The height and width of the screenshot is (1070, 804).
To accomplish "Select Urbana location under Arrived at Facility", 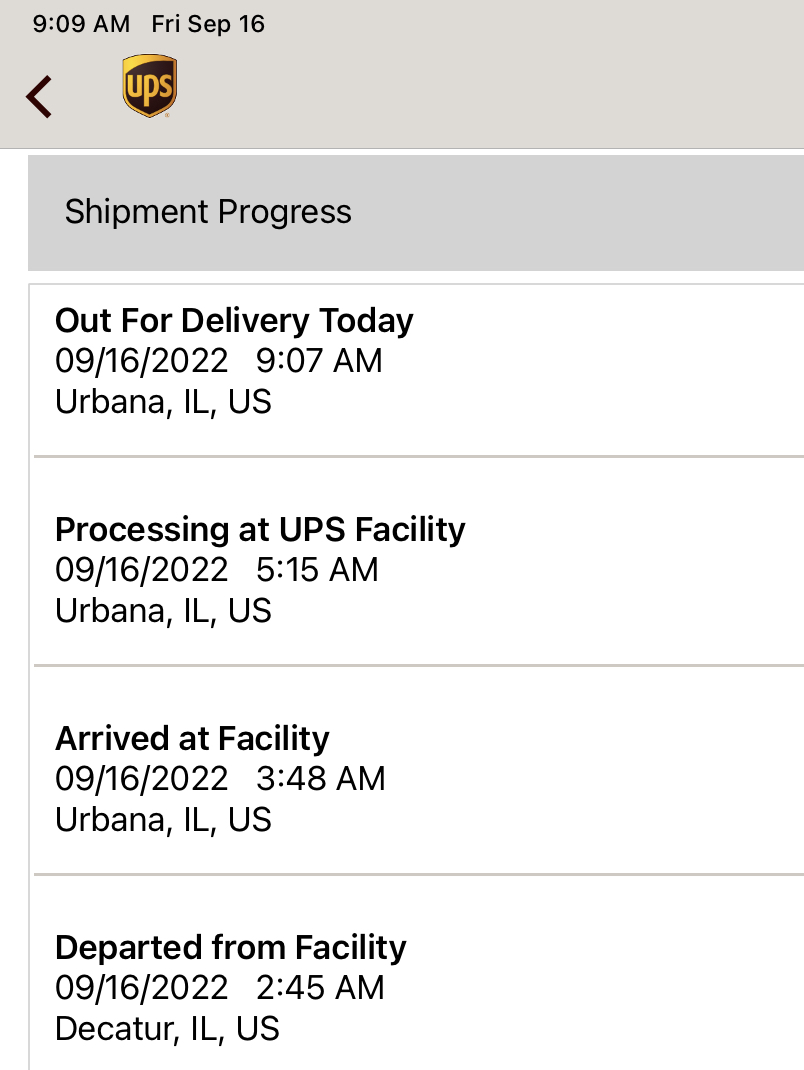I will point(163,820).
